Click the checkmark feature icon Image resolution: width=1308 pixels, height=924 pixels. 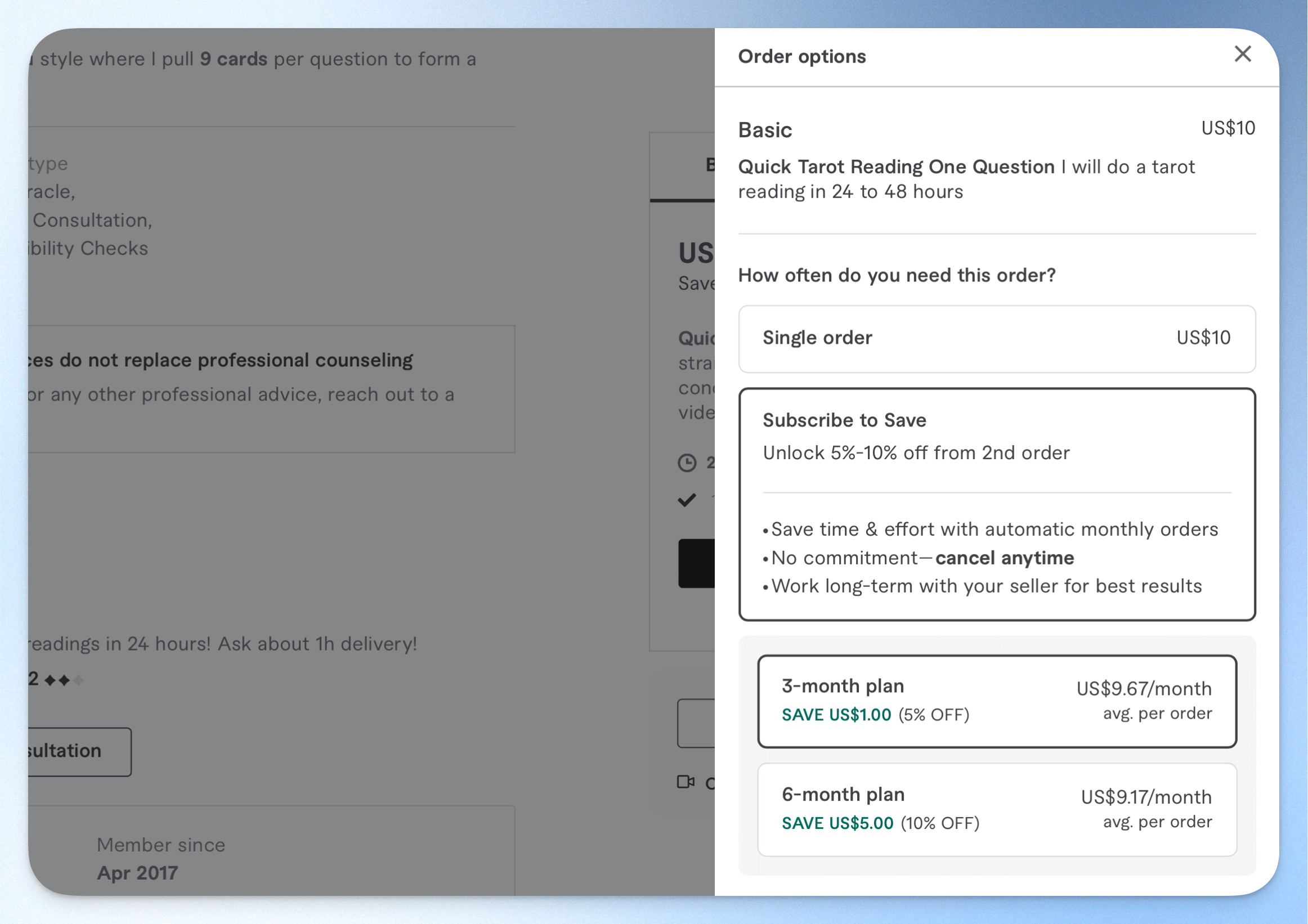[x=687, y=500]
